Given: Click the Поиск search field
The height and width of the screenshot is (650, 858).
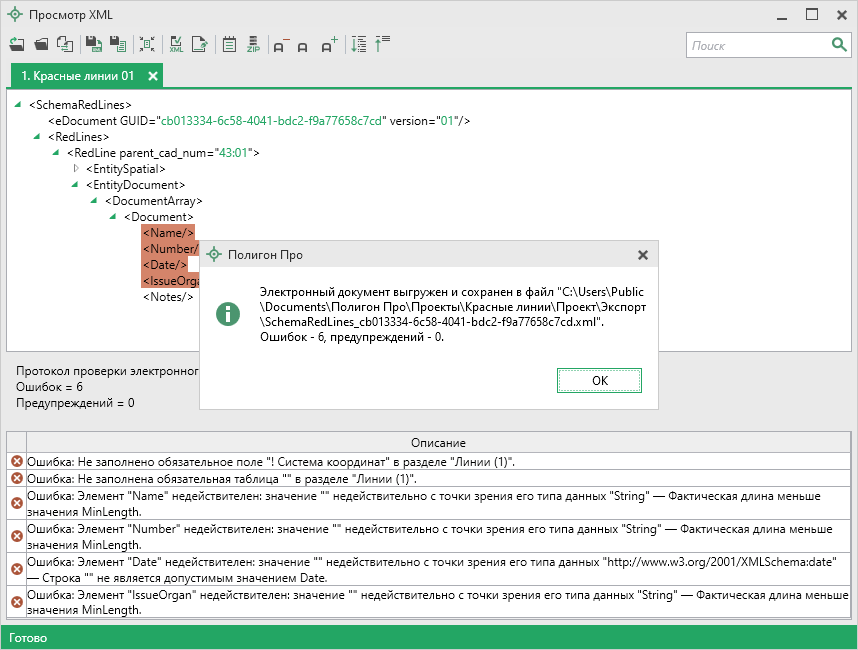Looking at the screenshot, I should 757,45.
